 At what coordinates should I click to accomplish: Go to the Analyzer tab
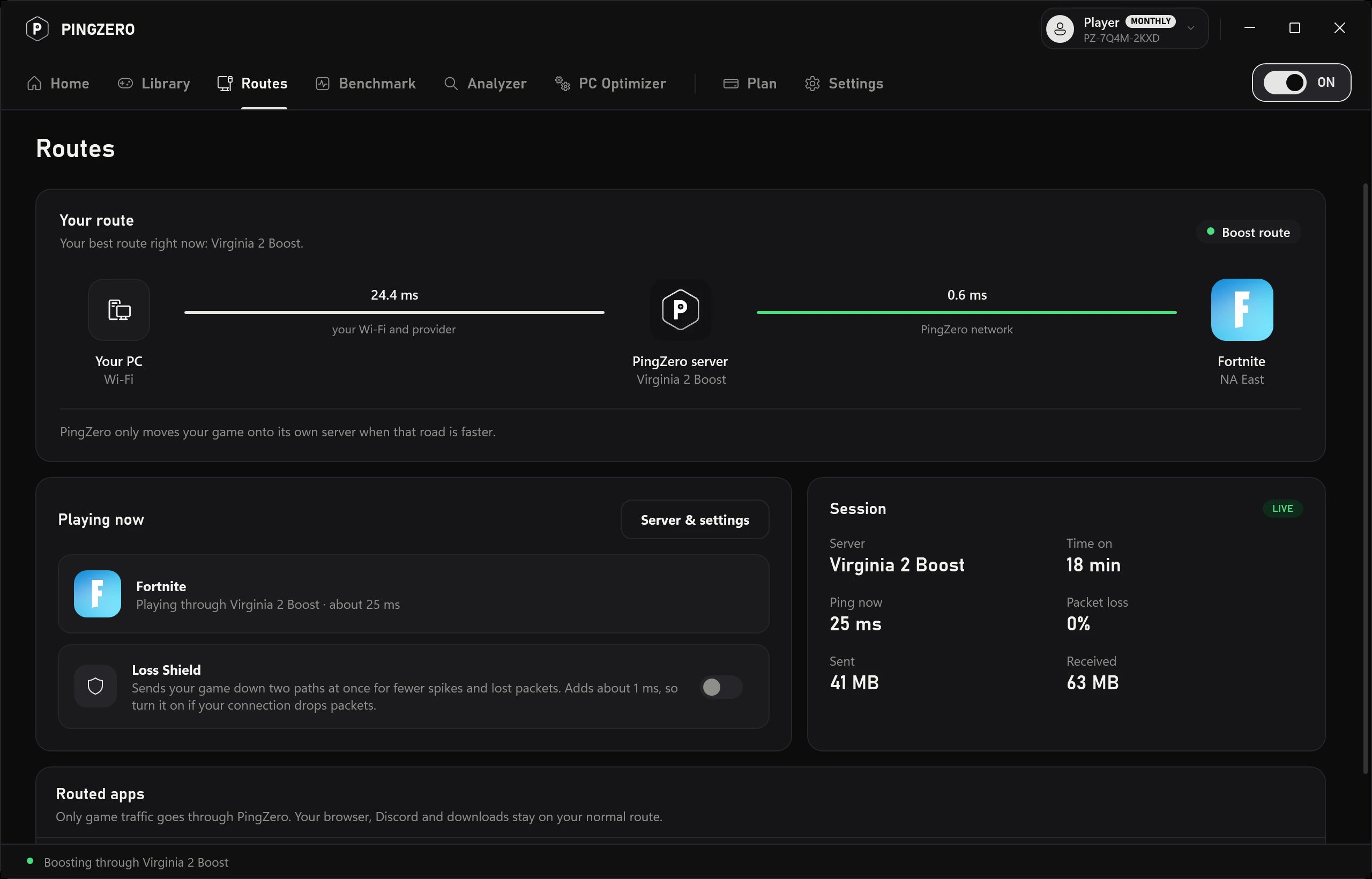[485, 83]
